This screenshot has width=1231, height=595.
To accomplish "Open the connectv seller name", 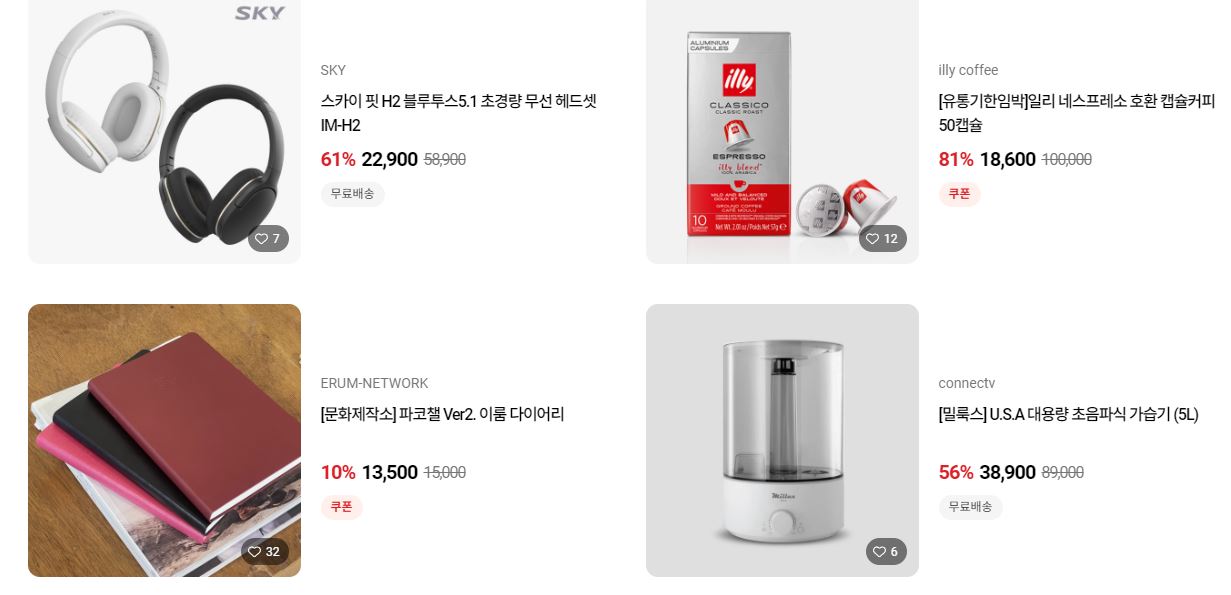I will [x=966, y=383].
